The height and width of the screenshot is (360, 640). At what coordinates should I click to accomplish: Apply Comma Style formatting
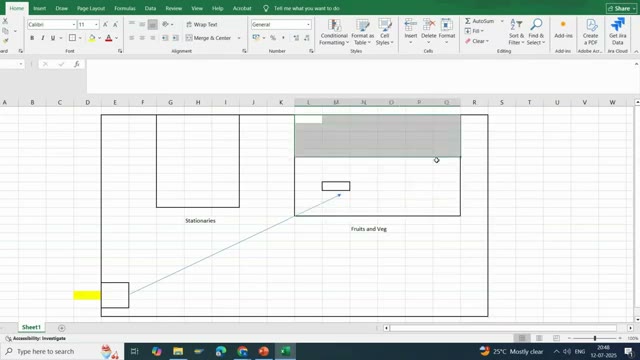283,38
